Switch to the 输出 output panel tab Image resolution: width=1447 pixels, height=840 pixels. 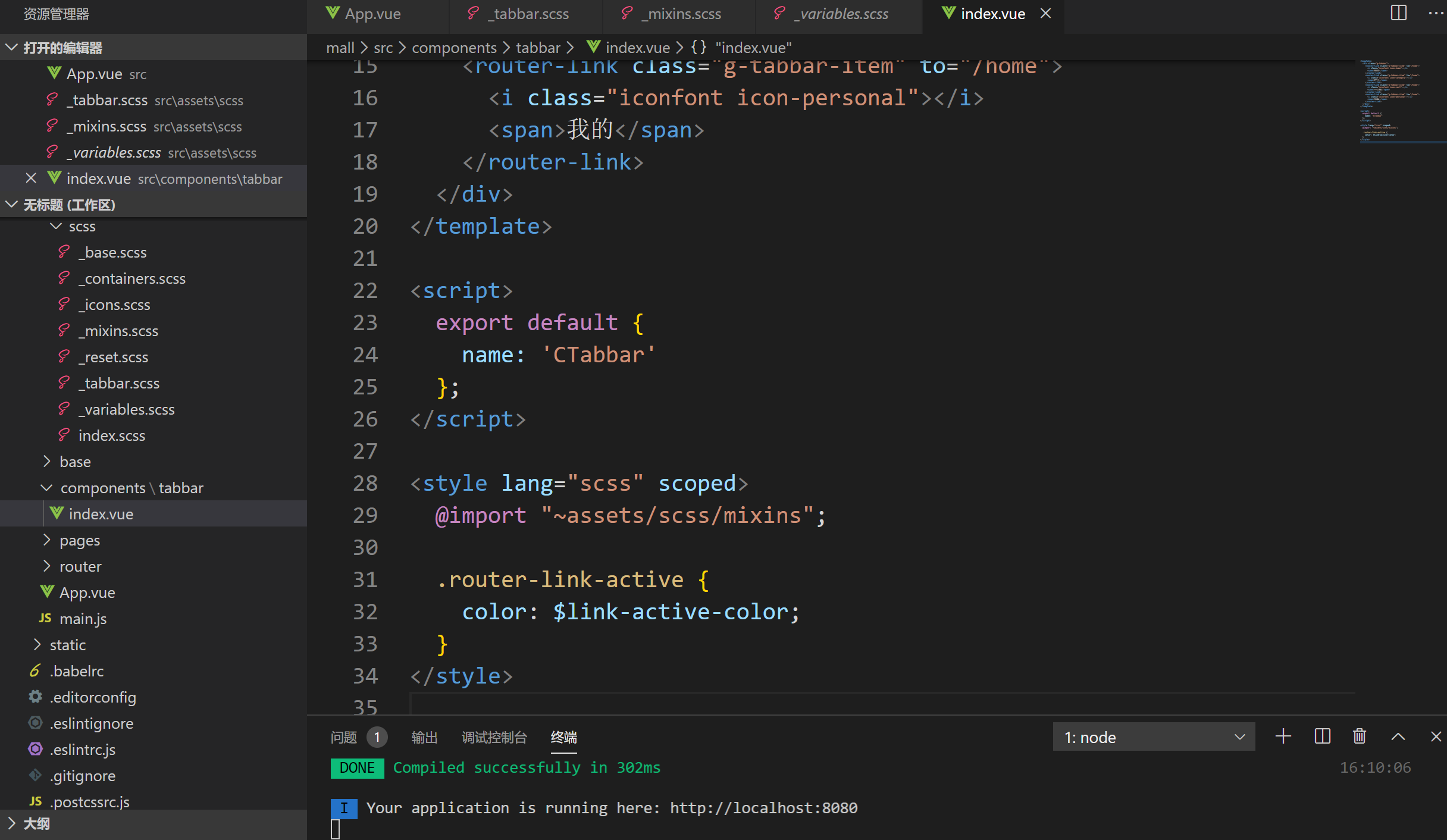tap(424, 737)
